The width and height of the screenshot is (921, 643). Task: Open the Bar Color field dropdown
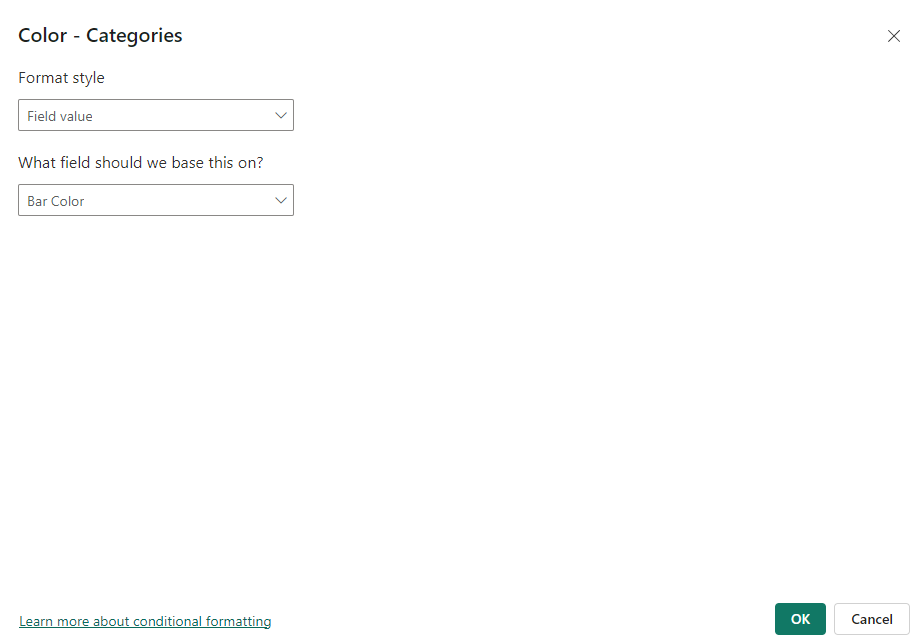(156, 200)
